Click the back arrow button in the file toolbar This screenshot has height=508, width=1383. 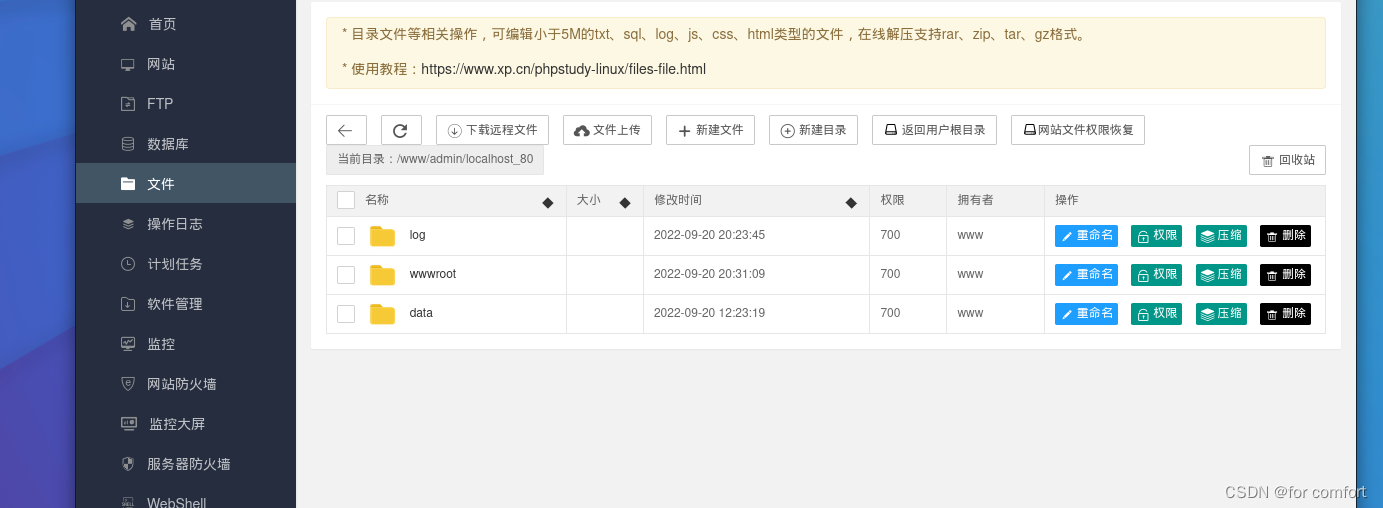346,130
